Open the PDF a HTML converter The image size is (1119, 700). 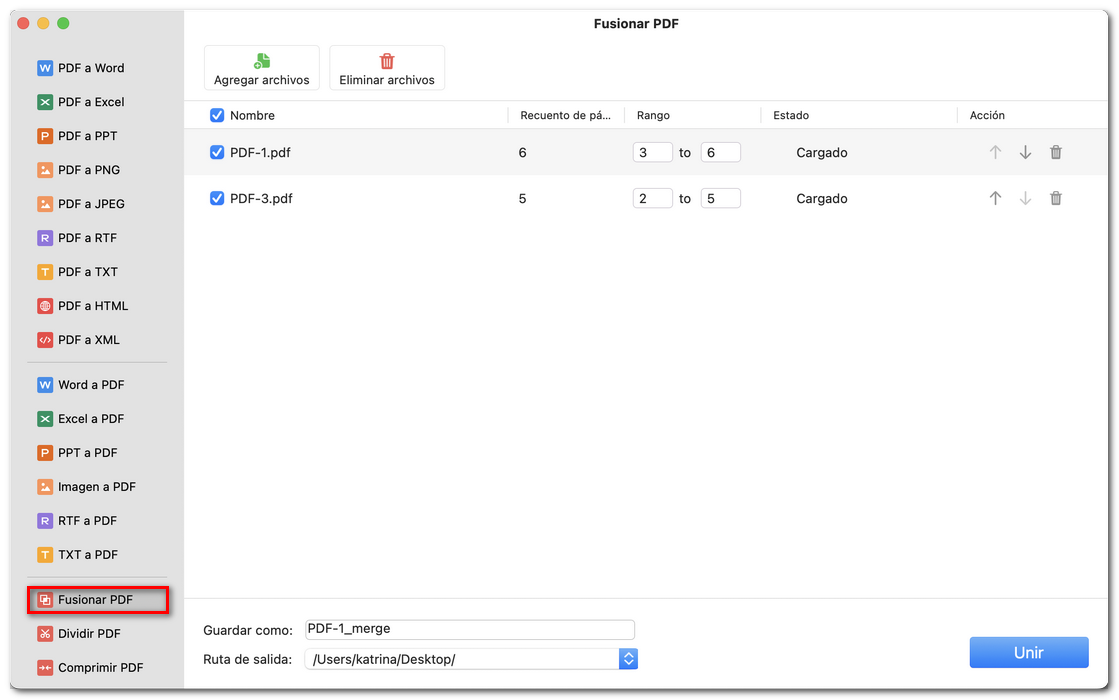pos(90,306)
